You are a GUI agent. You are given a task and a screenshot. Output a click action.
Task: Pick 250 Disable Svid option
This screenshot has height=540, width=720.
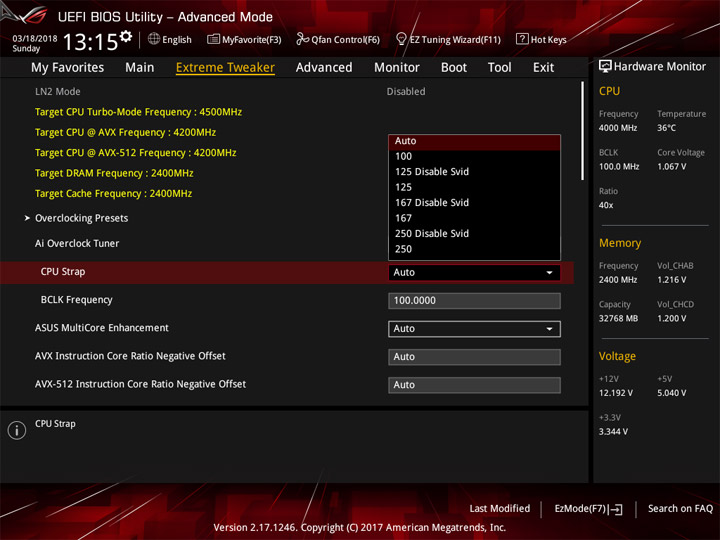[x=474, y=233]
